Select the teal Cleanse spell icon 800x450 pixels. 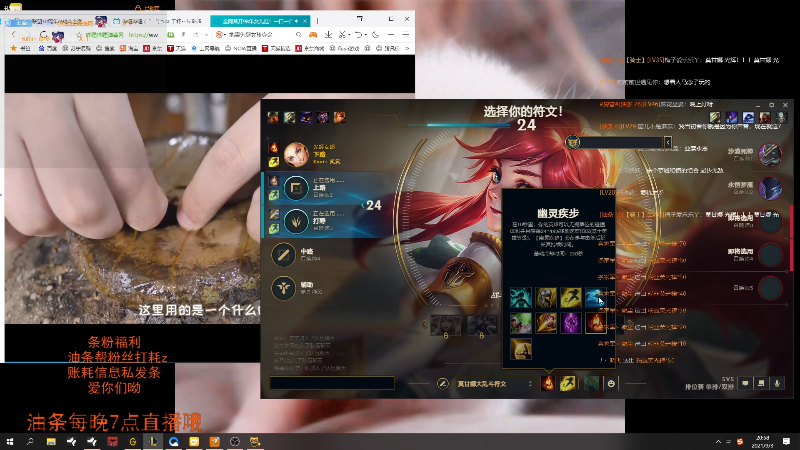[x=520, y=297]
